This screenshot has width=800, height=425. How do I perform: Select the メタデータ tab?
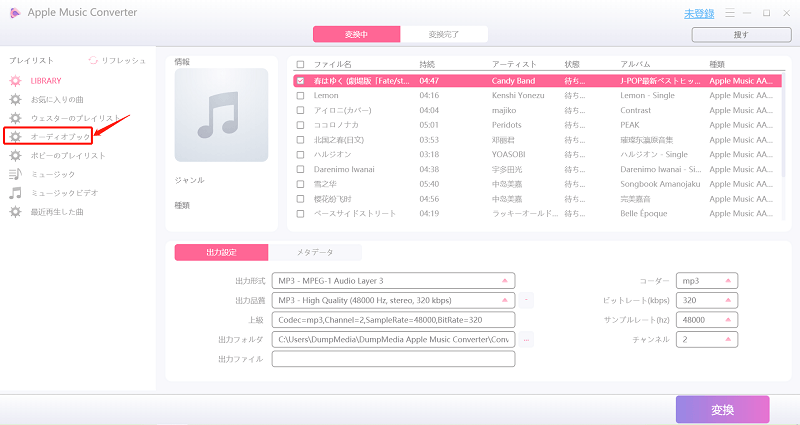(x=315, y=252)
